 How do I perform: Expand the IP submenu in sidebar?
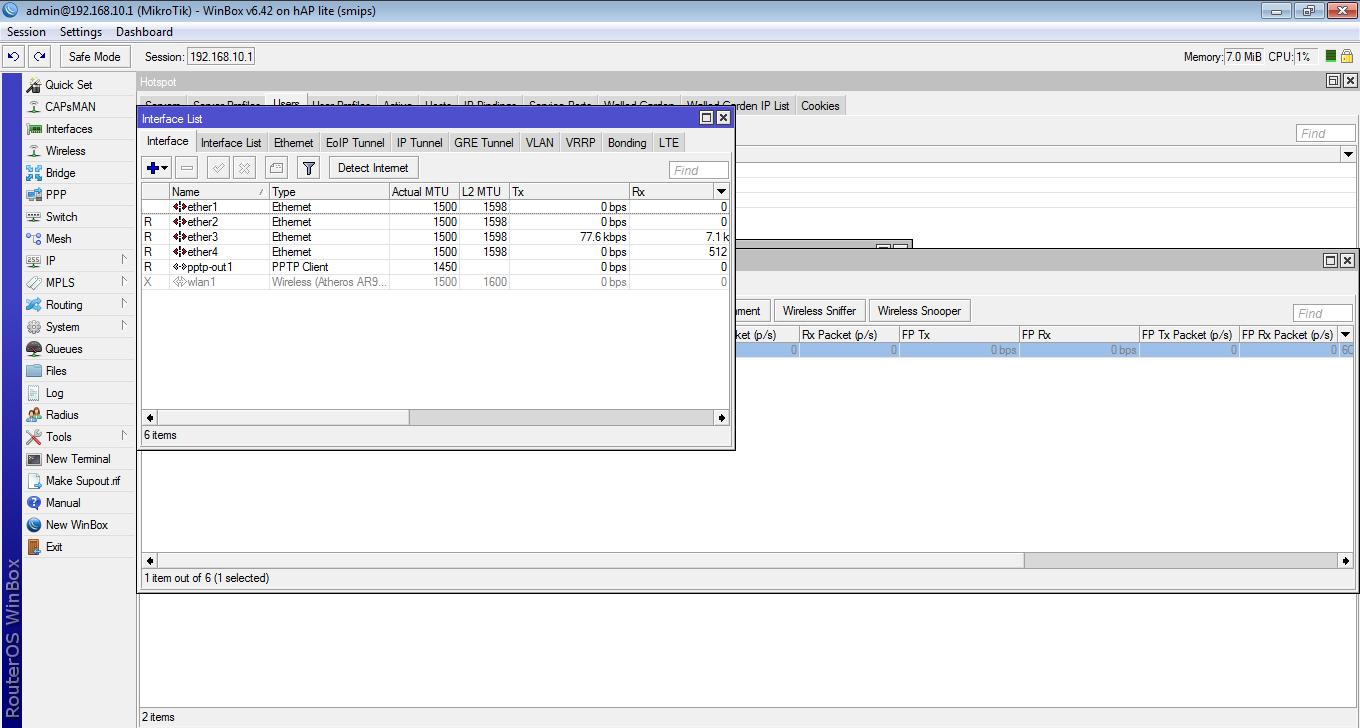point(124,260)
